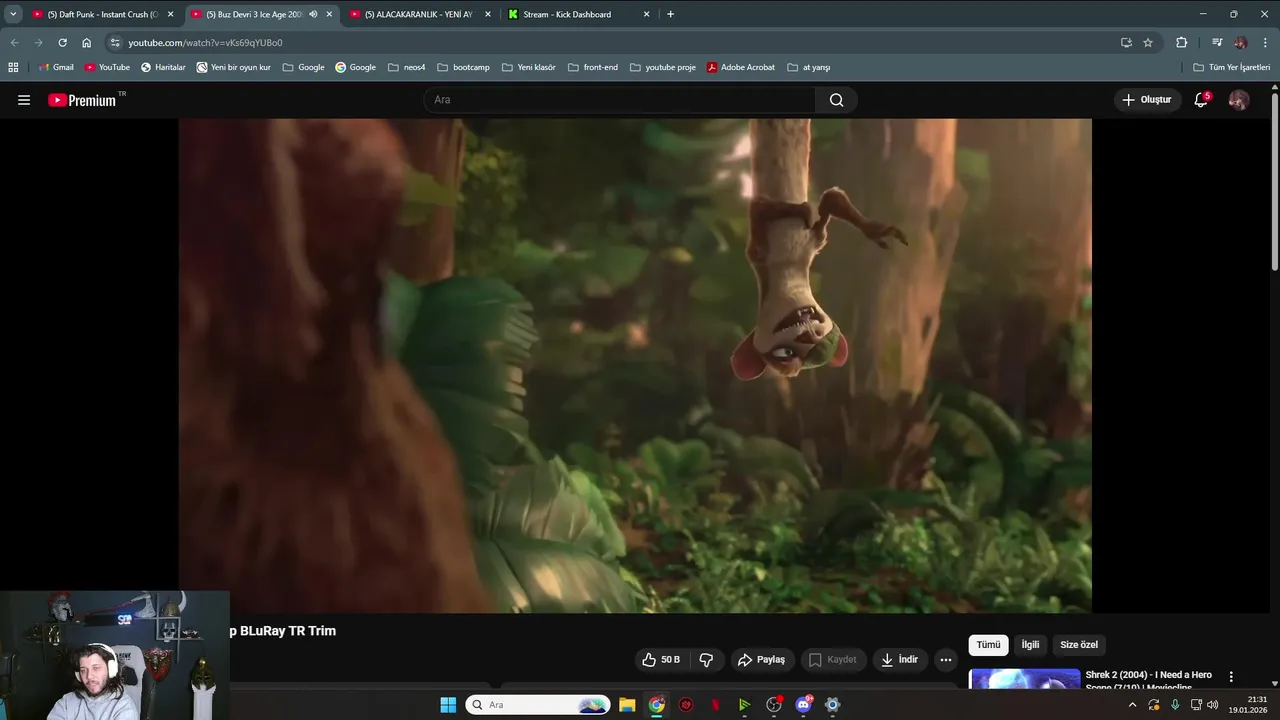Select the İlgili filter chip
Viewport: 1280px width, 720px height.
[x=1030, y=645]
